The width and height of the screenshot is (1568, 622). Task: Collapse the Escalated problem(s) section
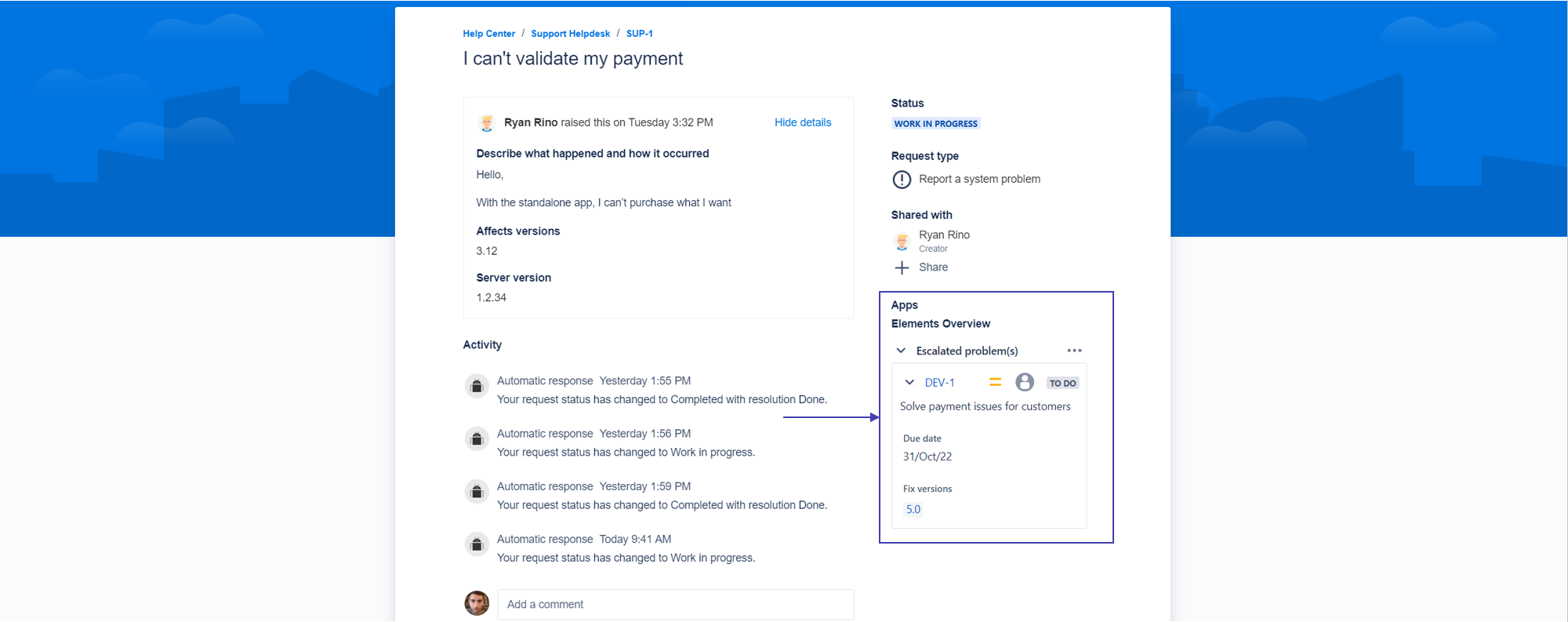(x=901, y=351)
